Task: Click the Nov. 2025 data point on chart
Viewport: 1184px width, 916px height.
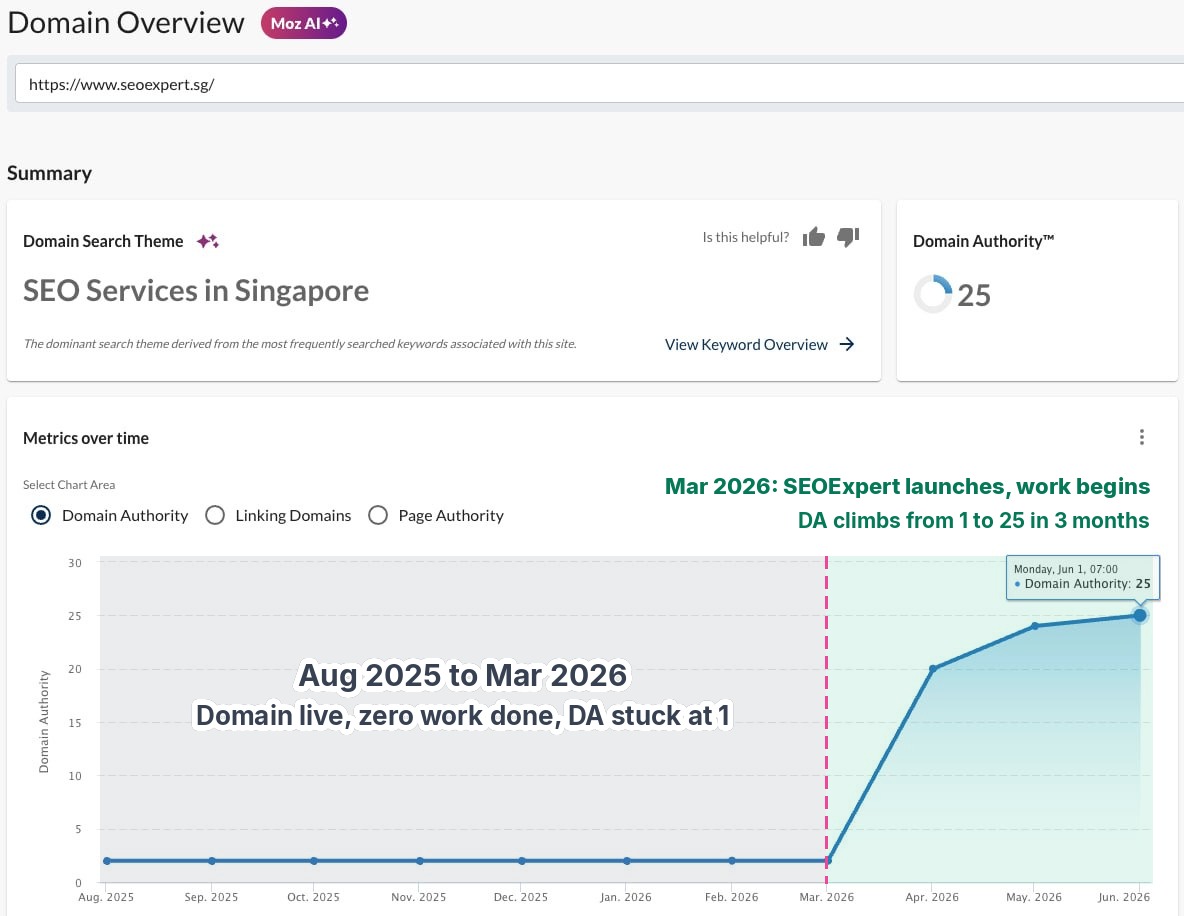Action: pos(420,861)
